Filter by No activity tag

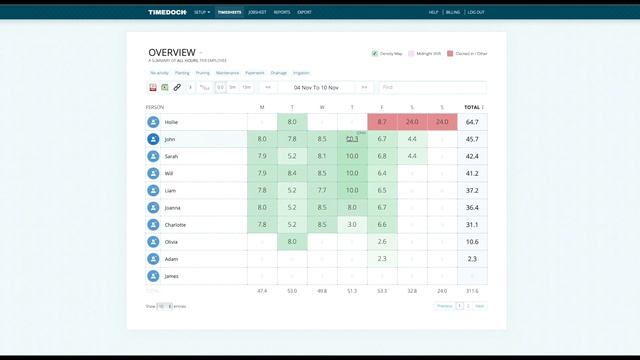coord(159,73)
